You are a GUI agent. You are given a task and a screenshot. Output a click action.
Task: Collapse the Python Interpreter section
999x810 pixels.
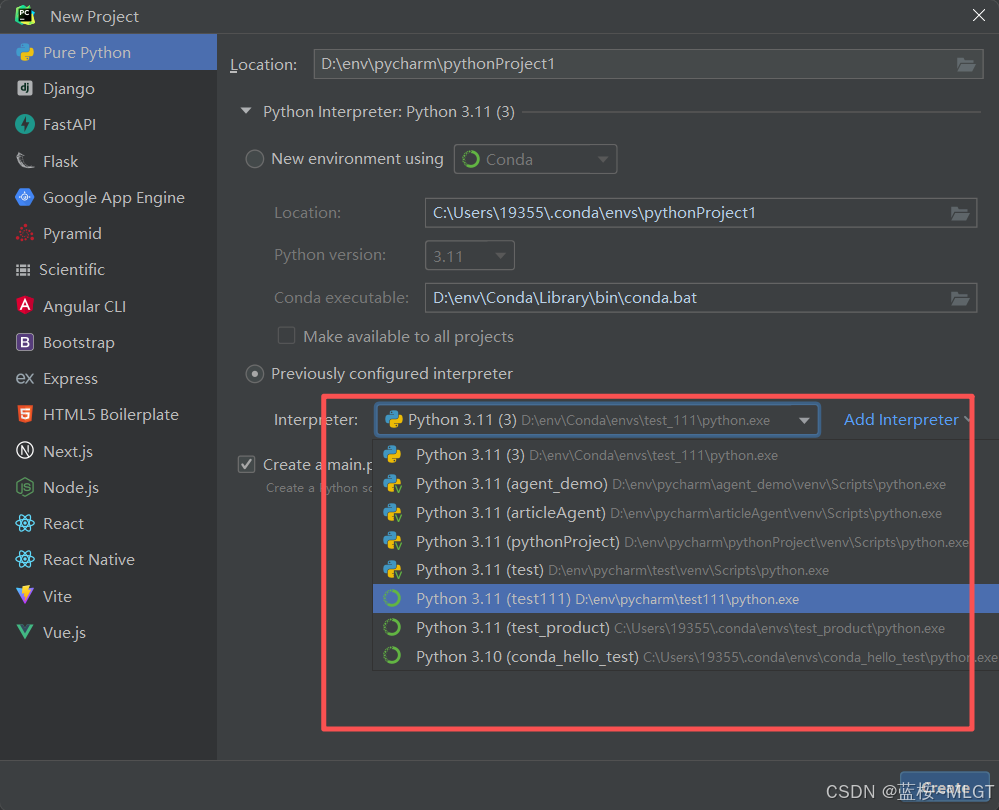246,112
